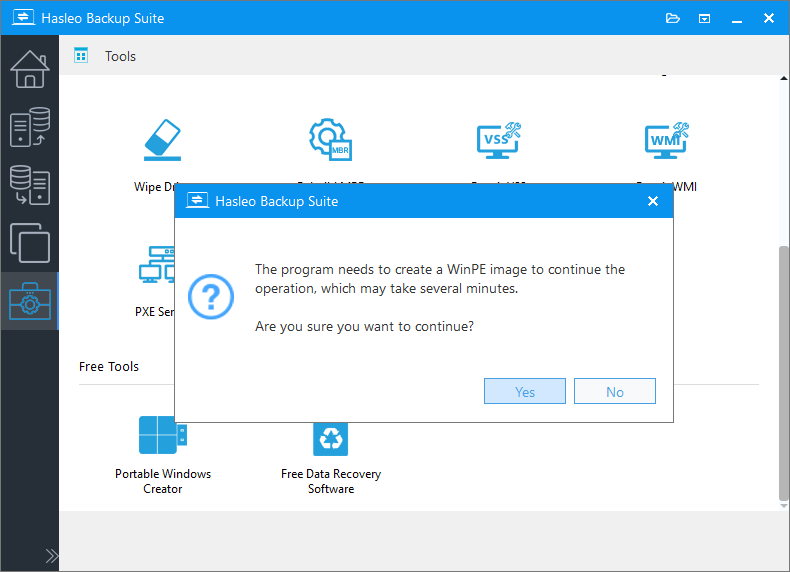790x572 pixels.
Task: Click the VSS repair tool icon
Action: click(499, 140)
